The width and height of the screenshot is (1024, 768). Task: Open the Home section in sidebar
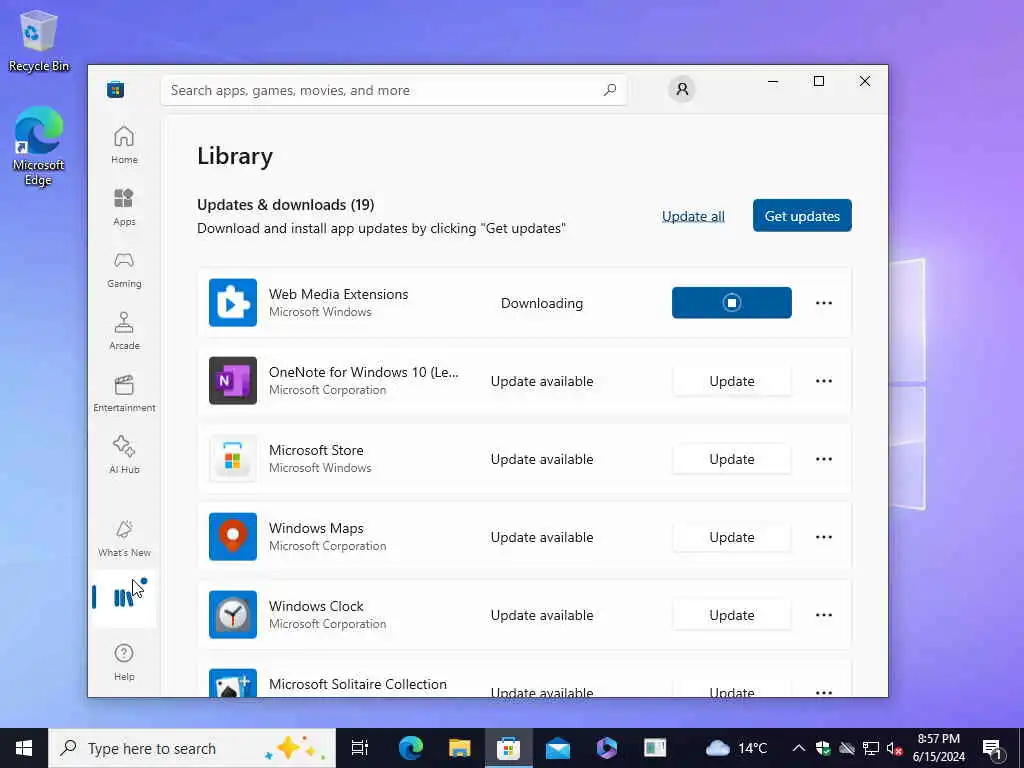pyautogui.click(x=124, y=145)
